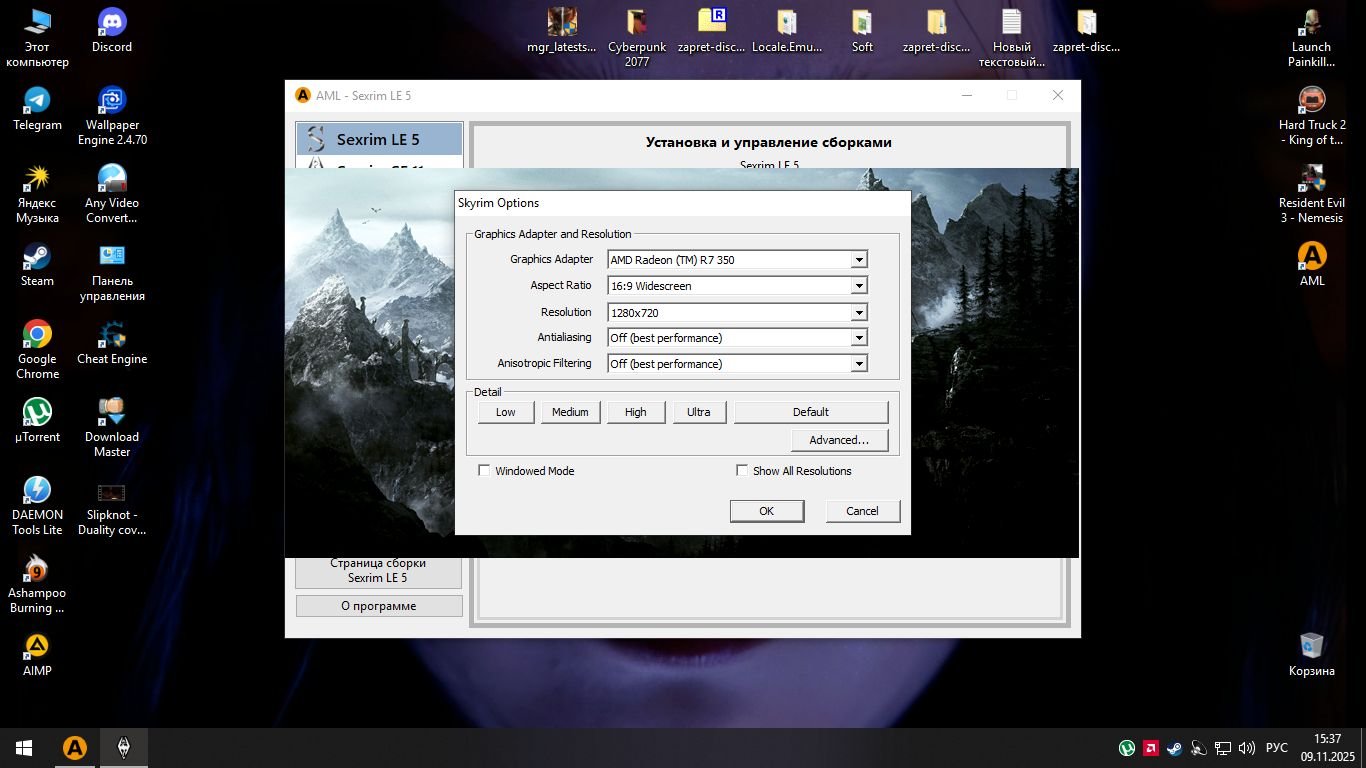Image resolution: width=1366 pixels, height=768 pixels.
Task: Click the AML icon in the taskbar
Action: point(74,748)
